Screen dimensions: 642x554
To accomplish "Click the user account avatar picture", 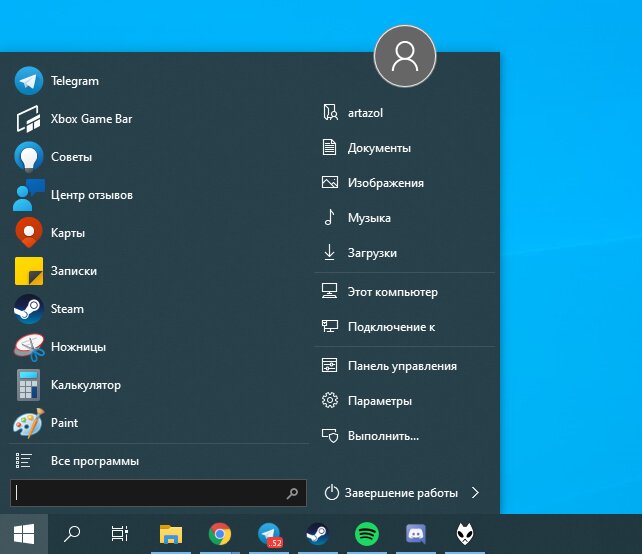I will 405,56.
